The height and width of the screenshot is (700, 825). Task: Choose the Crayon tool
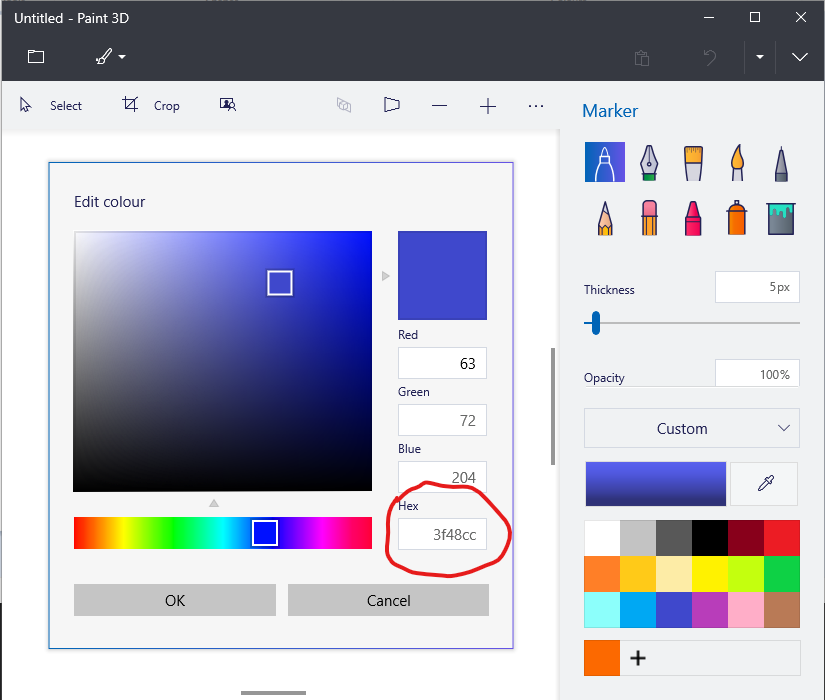693,217
